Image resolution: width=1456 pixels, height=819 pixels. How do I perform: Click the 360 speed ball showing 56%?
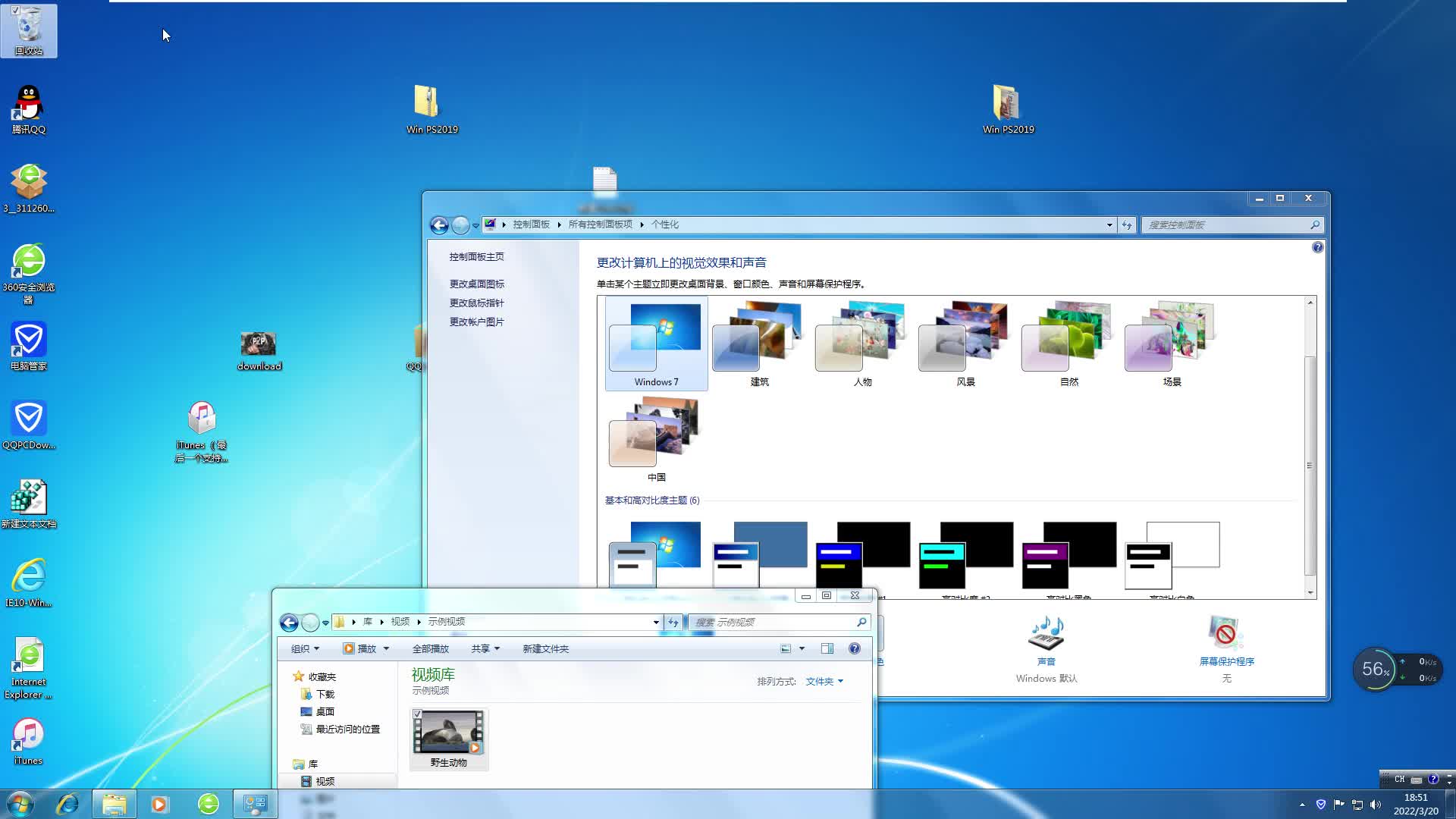coord(1376,670)
